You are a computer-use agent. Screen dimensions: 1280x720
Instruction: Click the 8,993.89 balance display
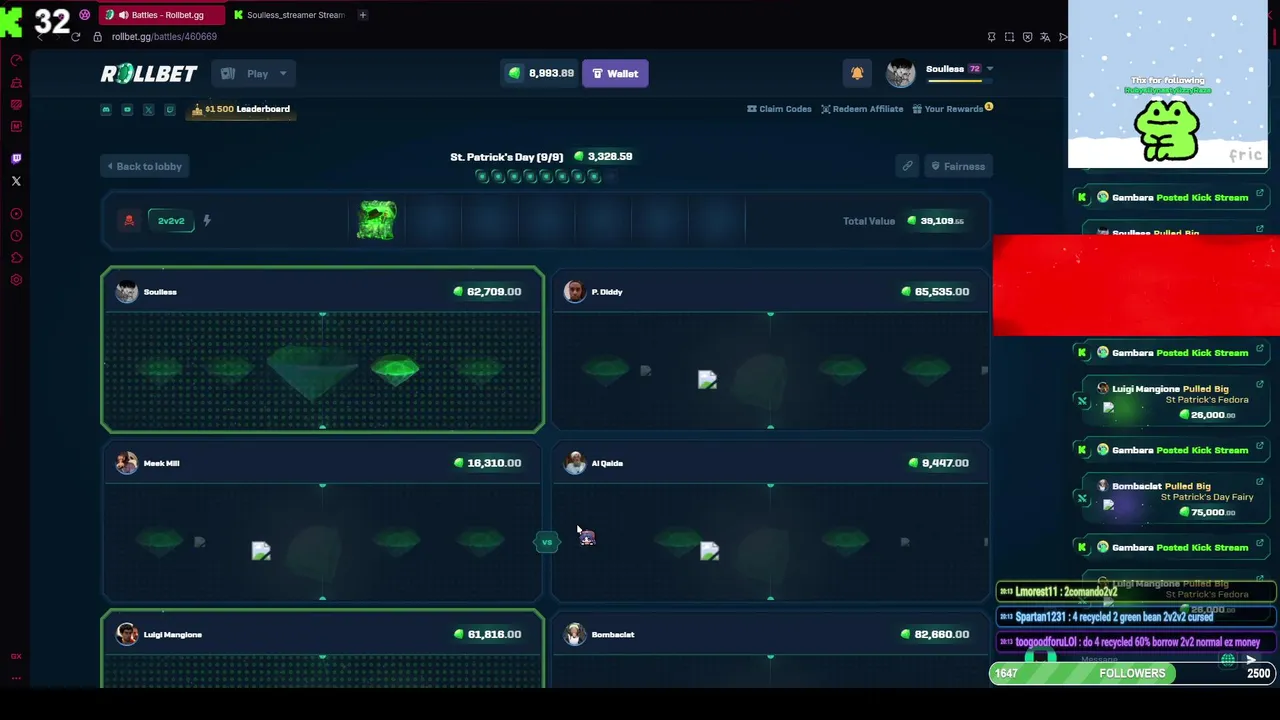[x=541, y=73]
